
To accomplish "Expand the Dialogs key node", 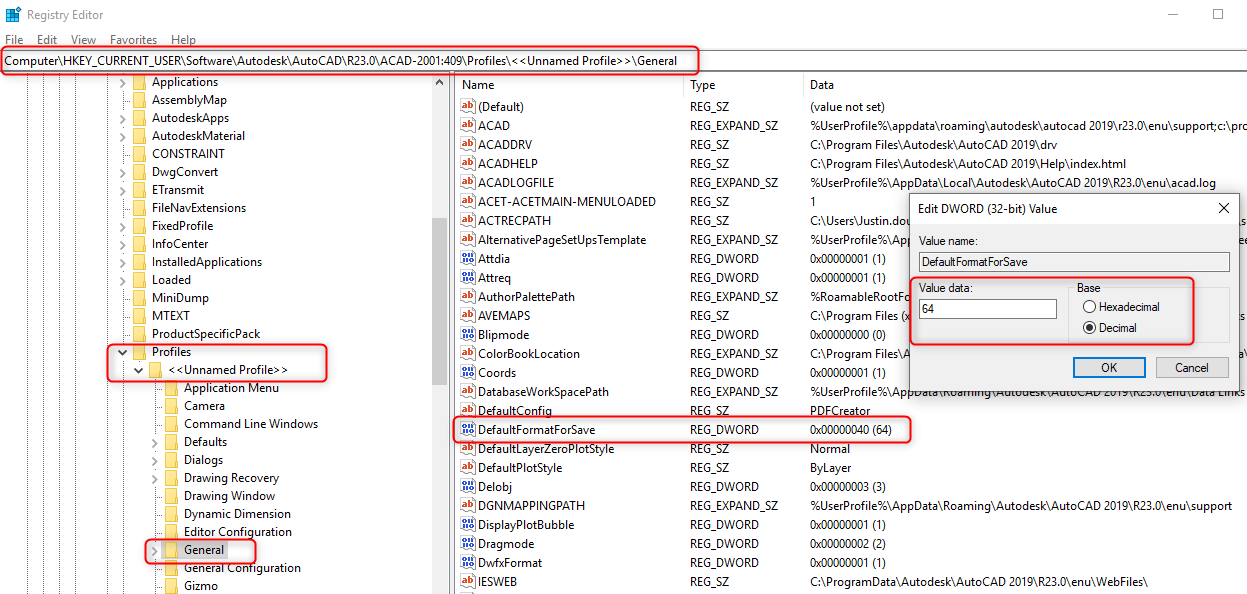I will (154, 460).
